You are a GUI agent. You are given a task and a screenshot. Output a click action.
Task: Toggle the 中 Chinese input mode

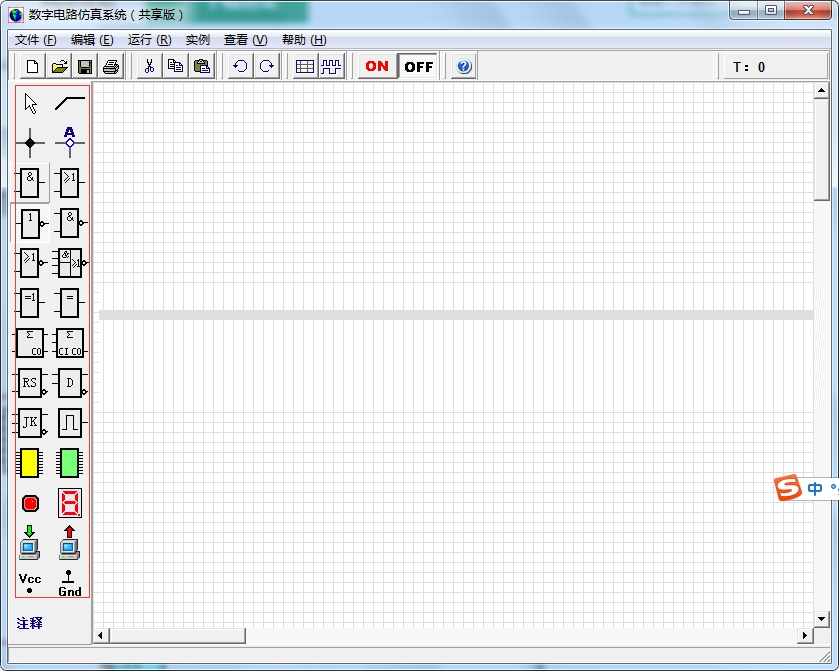(815, 488)
